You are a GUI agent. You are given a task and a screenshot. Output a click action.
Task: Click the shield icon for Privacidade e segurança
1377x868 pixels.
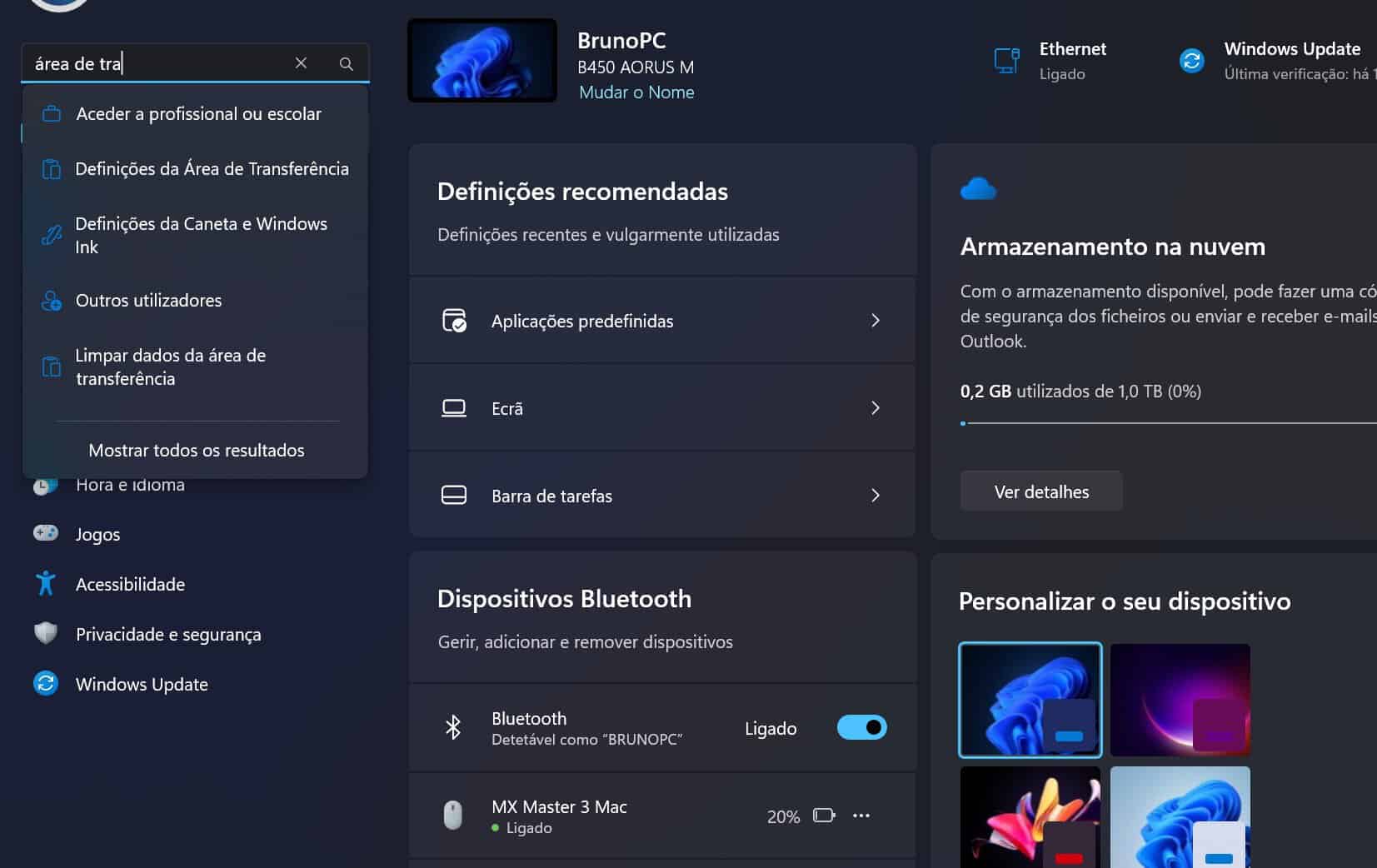(46, 634)
